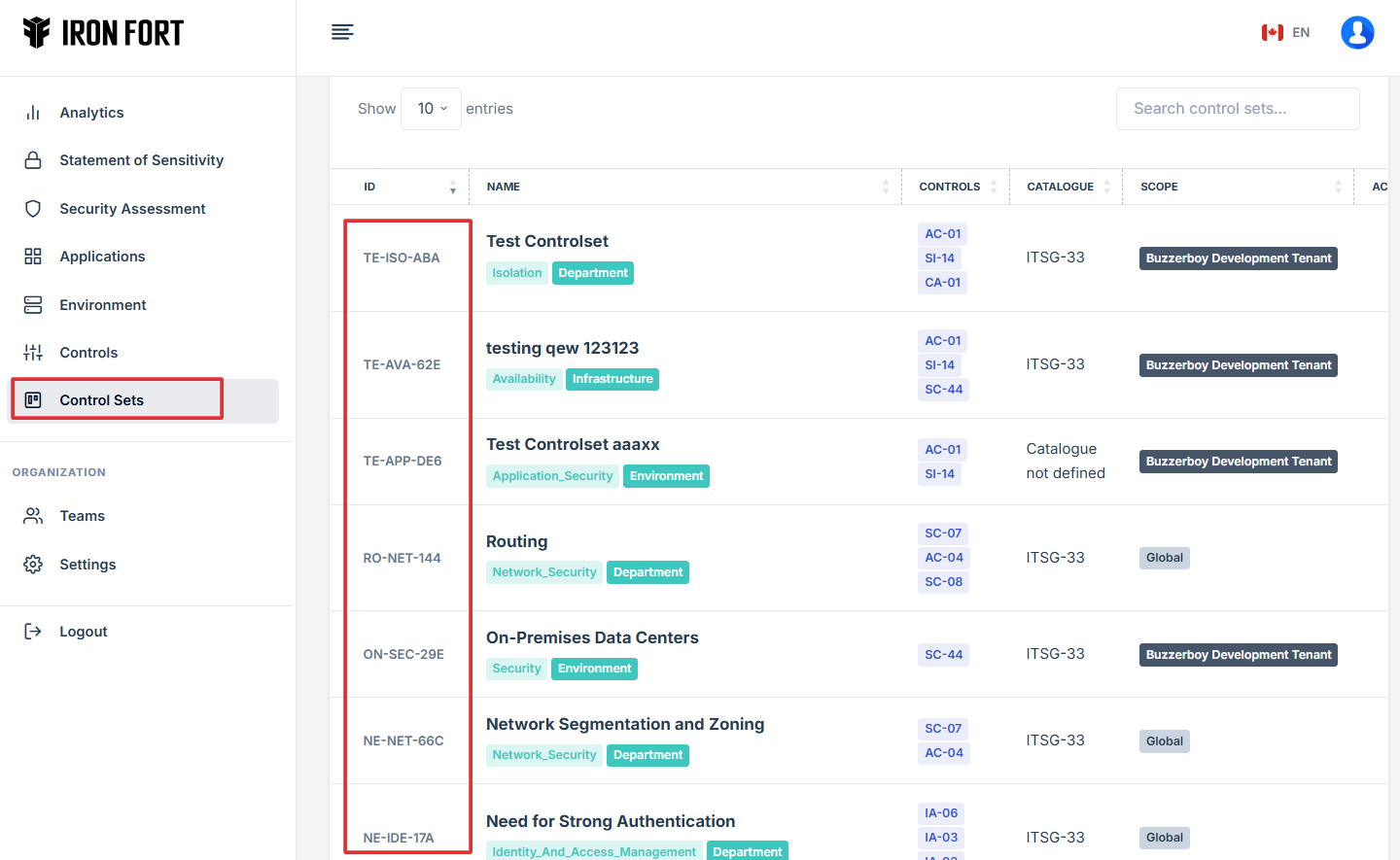Open the entries per page dropdown

(x=431, y=109)
